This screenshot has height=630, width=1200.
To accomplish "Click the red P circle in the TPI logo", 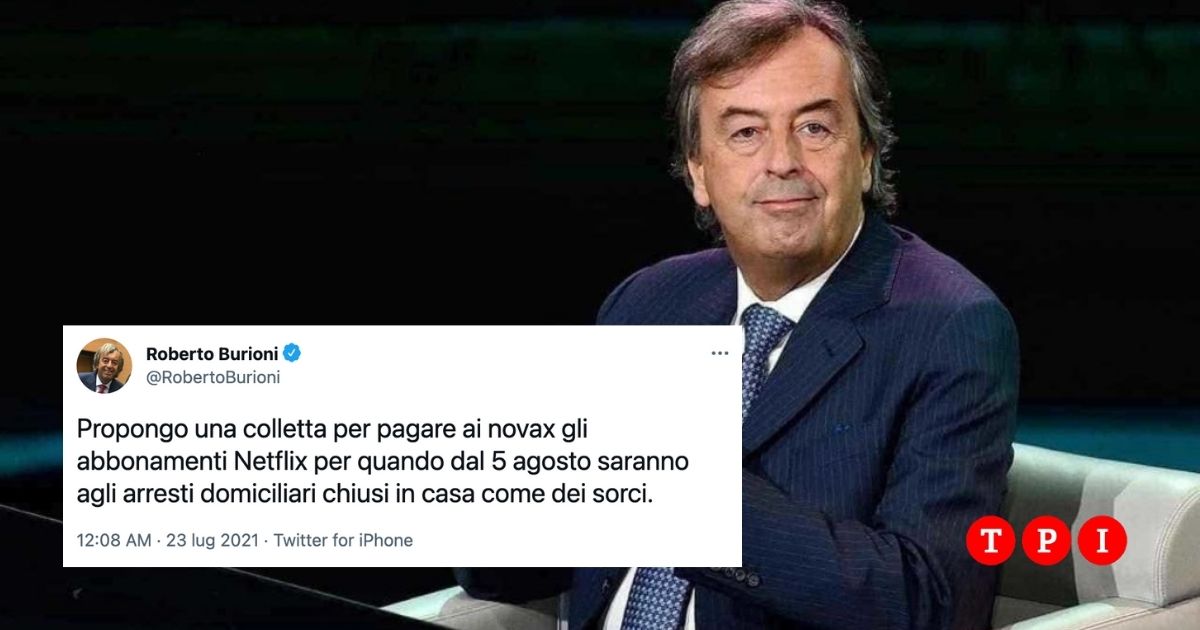I will 1046,540.
